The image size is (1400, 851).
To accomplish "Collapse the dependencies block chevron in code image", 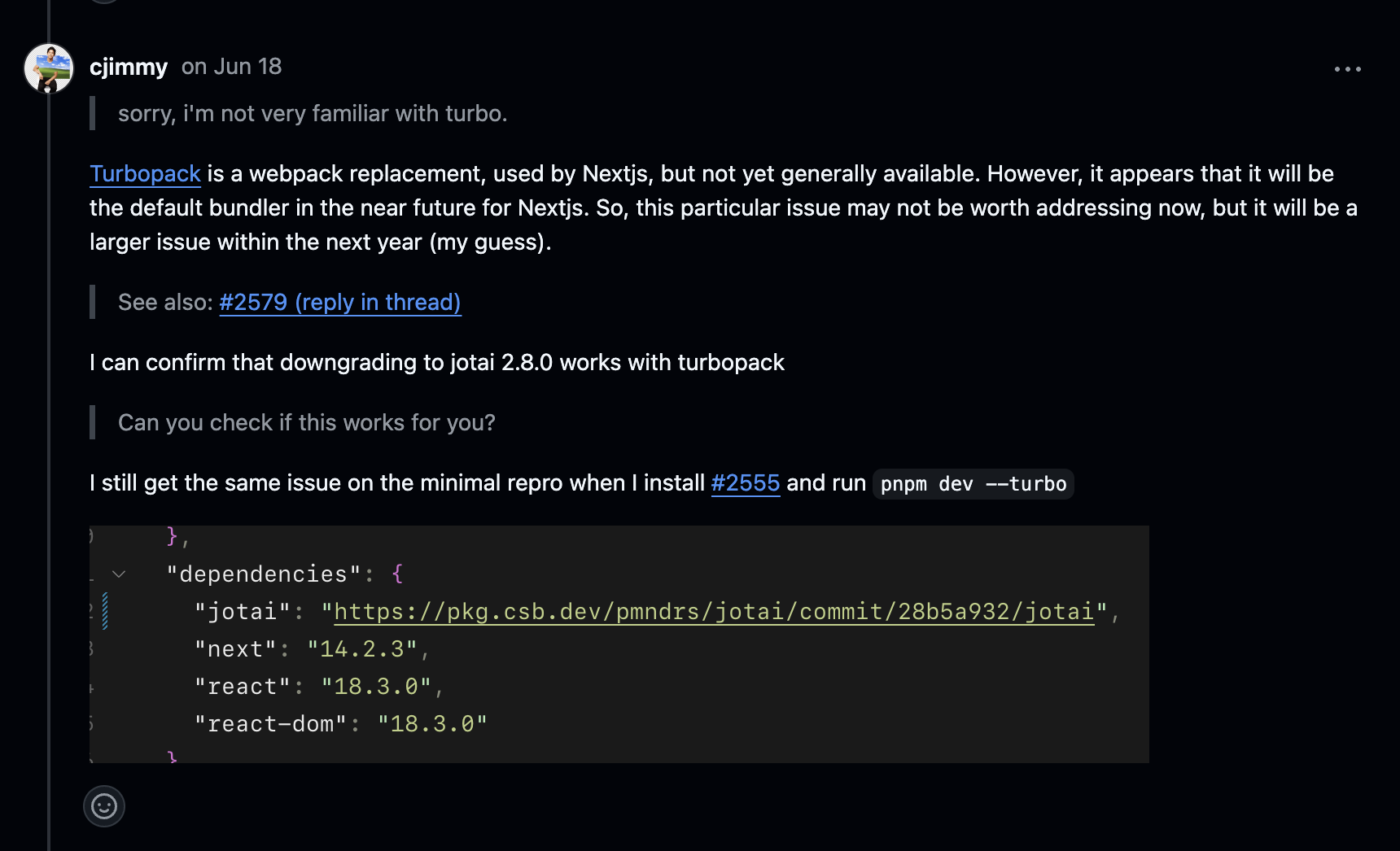I will [119, 574].
